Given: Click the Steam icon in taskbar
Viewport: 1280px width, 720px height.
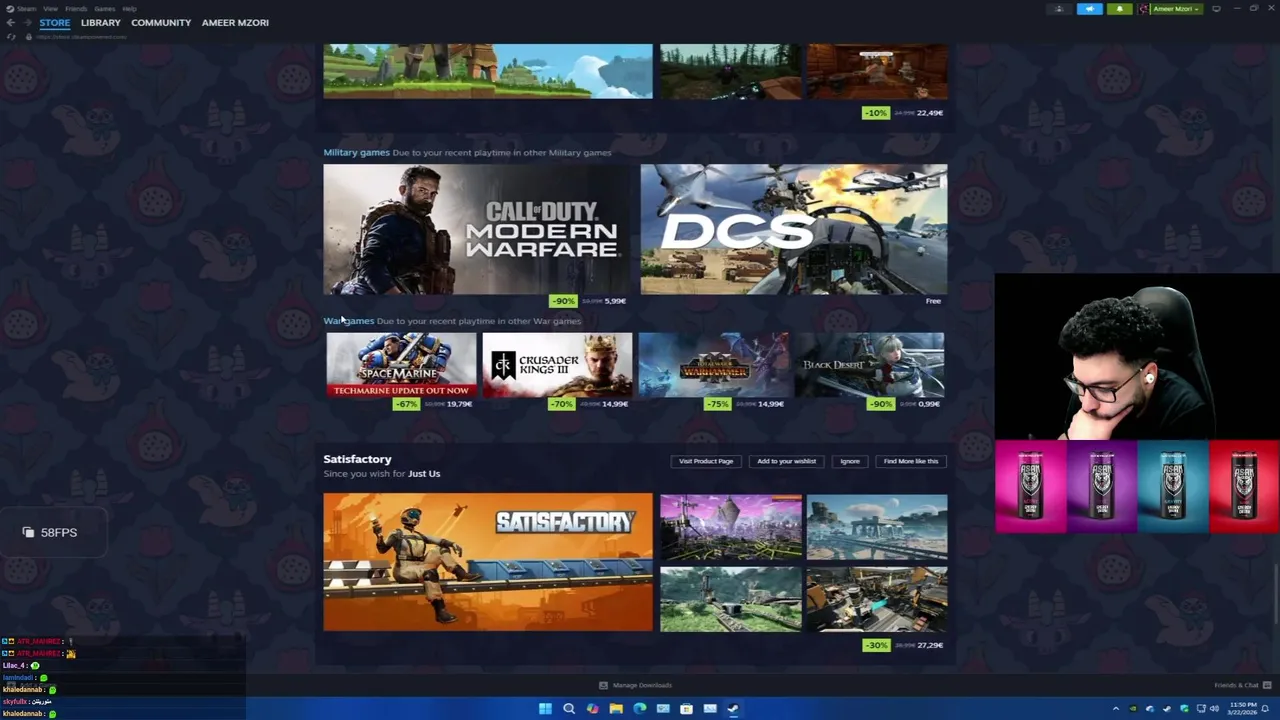Looking at the screenshot, I should coord(733,709).
